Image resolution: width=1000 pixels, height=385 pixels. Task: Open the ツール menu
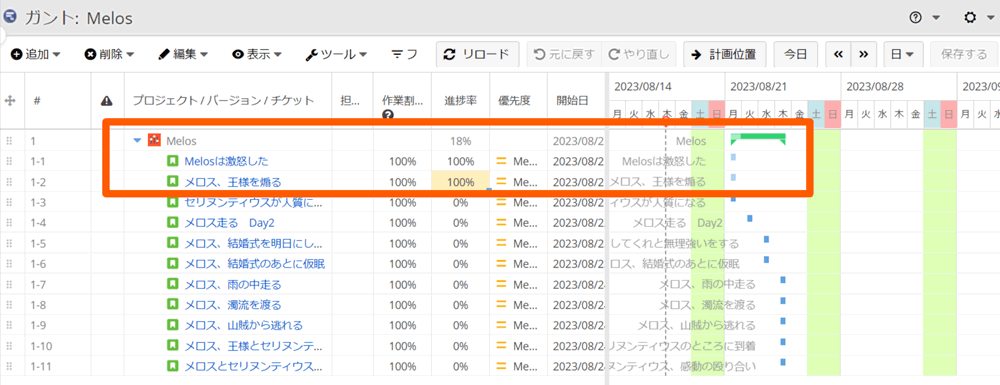point(336,54)
